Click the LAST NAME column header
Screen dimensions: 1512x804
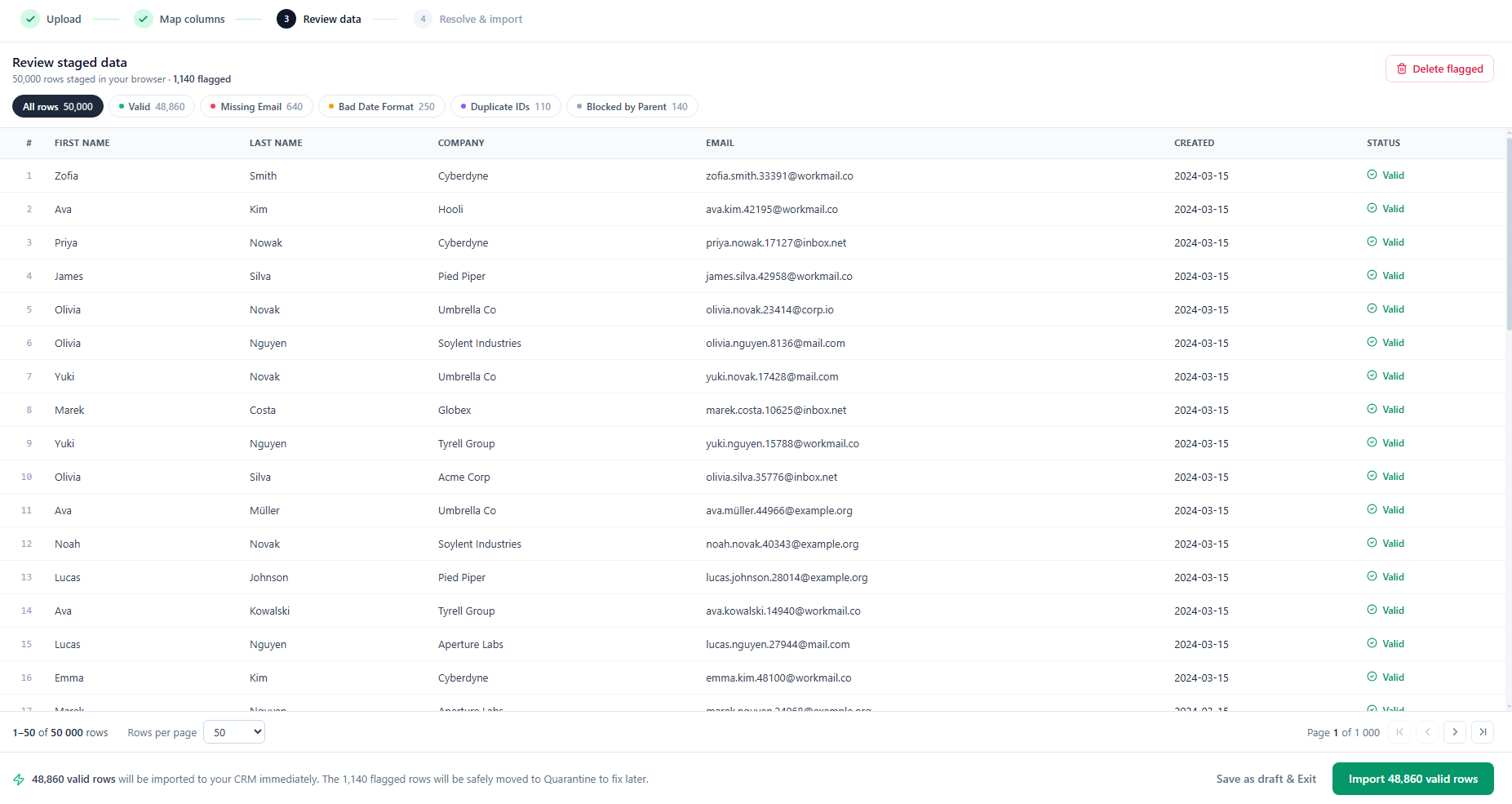pyautogui.click(x=276, y=143)
